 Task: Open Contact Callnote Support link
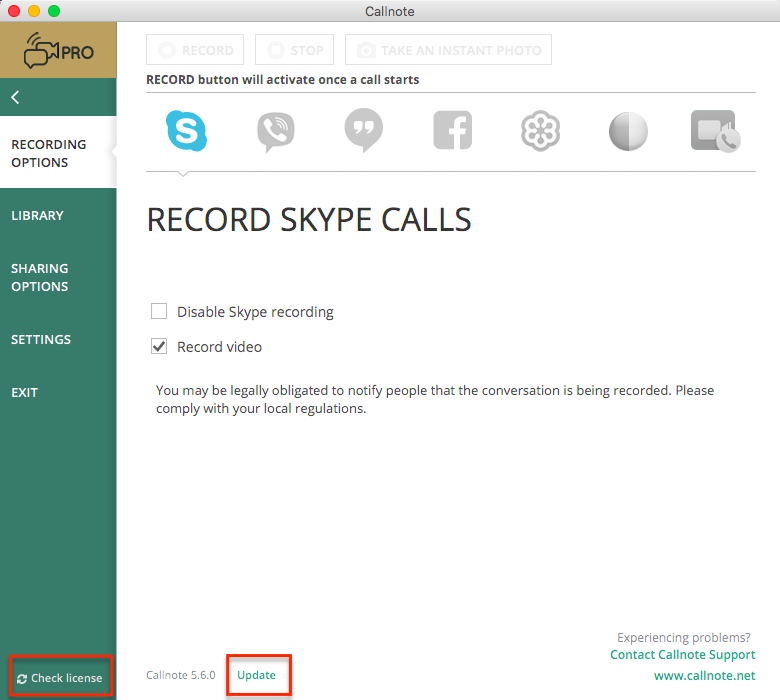(682, 655)
